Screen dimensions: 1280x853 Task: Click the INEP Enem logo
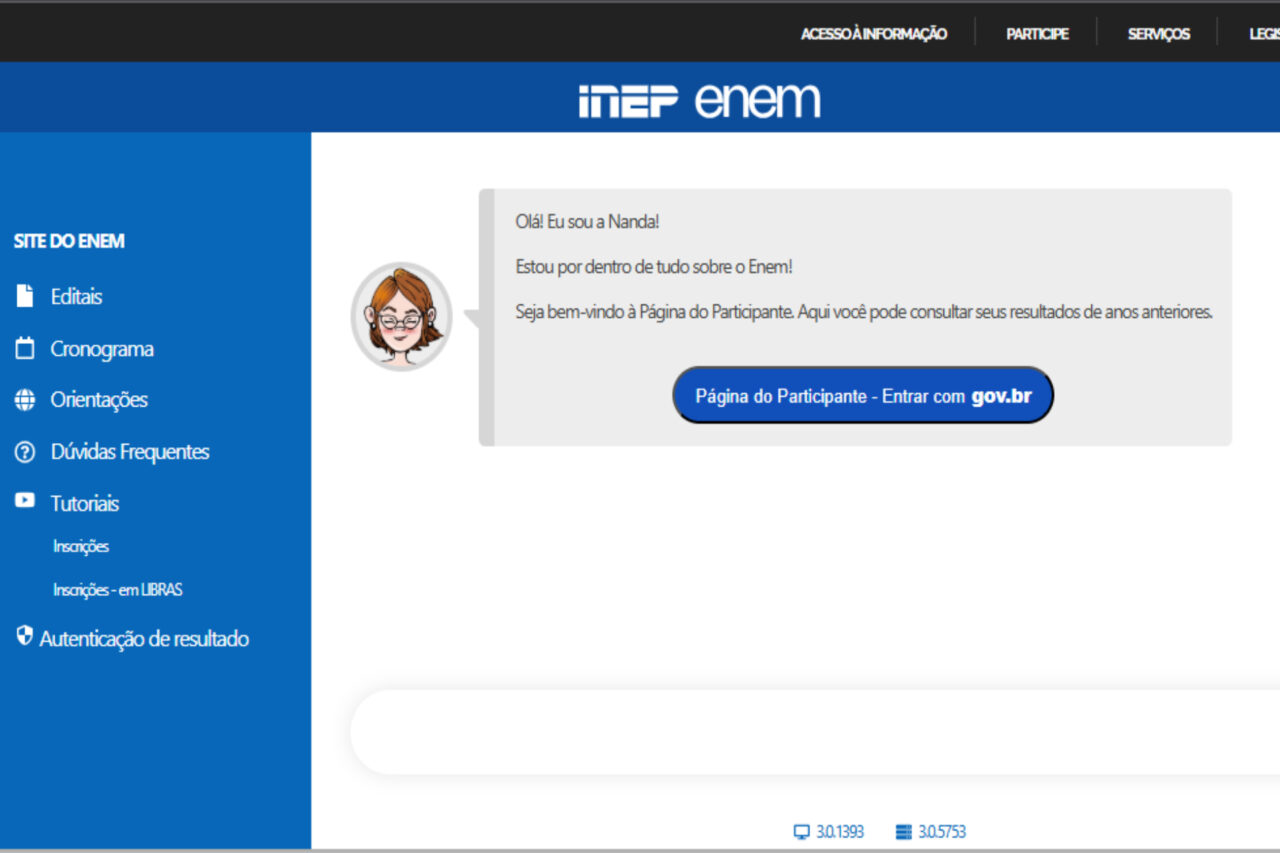[x=699, y=100]
